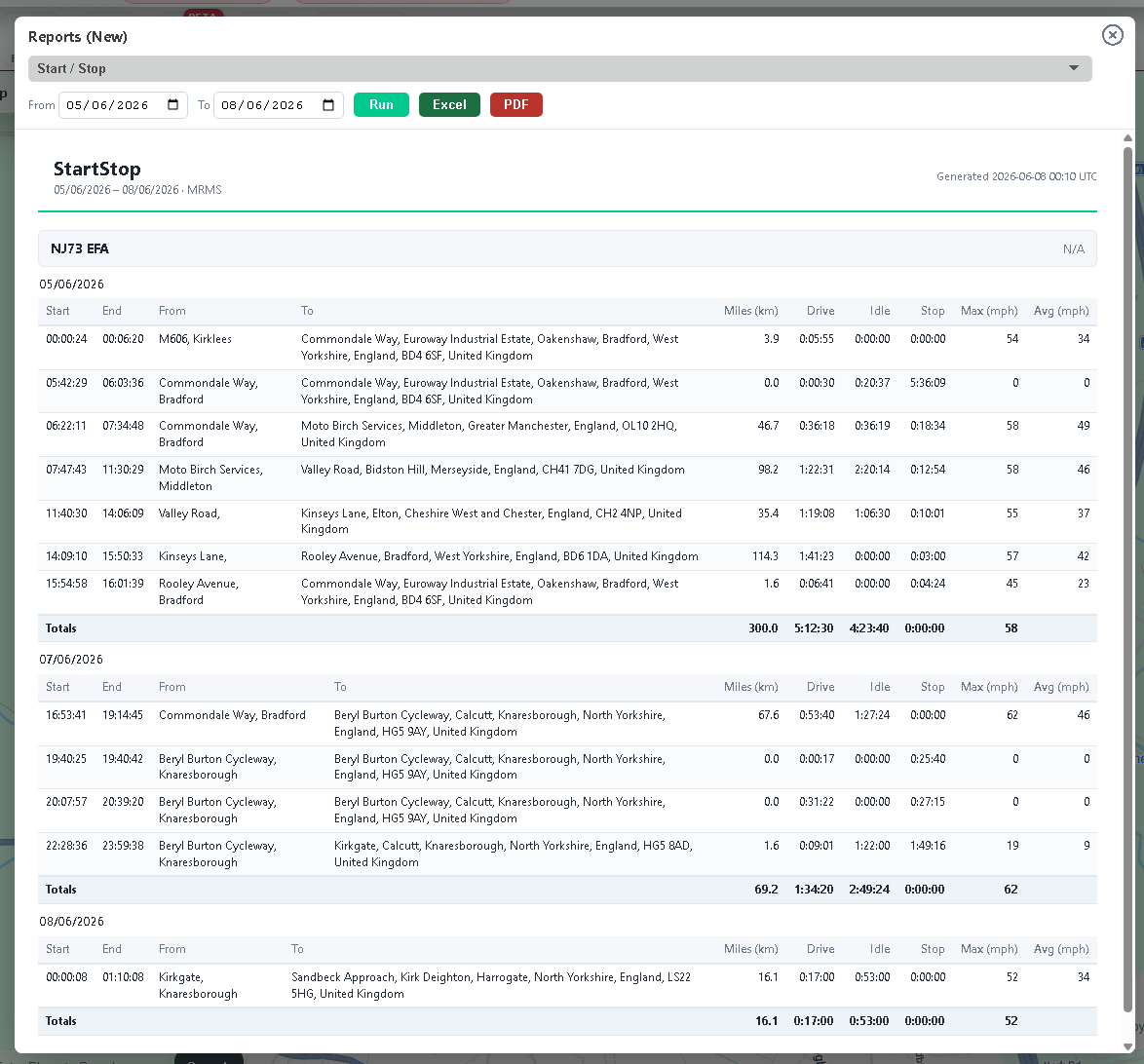Export the report with the Excel button
The height and width of the screenshot is (1064, 1144).
449,104
